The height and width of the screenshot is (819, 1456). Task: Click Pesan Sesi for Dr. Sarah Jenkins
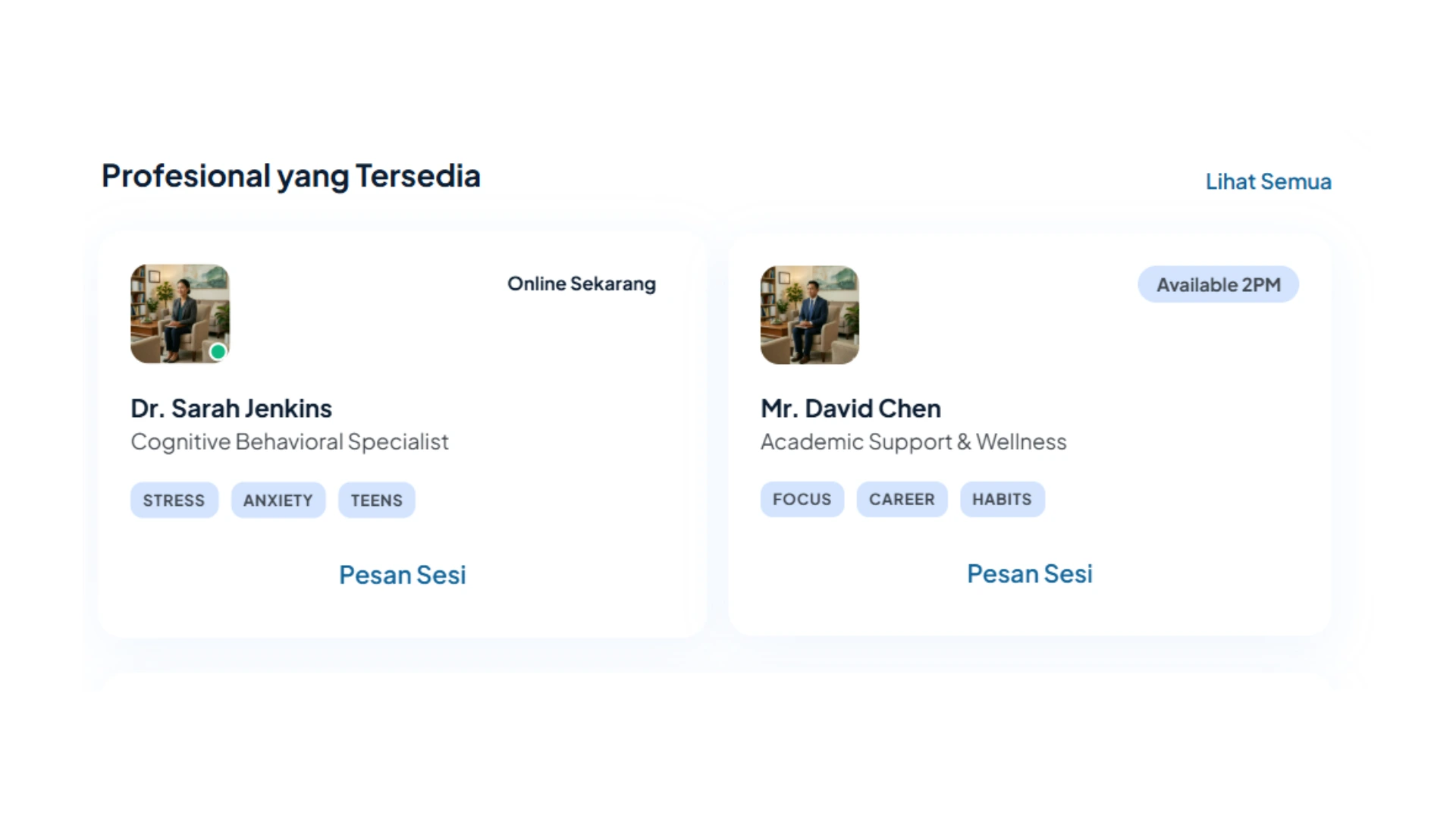pos(402,575)
